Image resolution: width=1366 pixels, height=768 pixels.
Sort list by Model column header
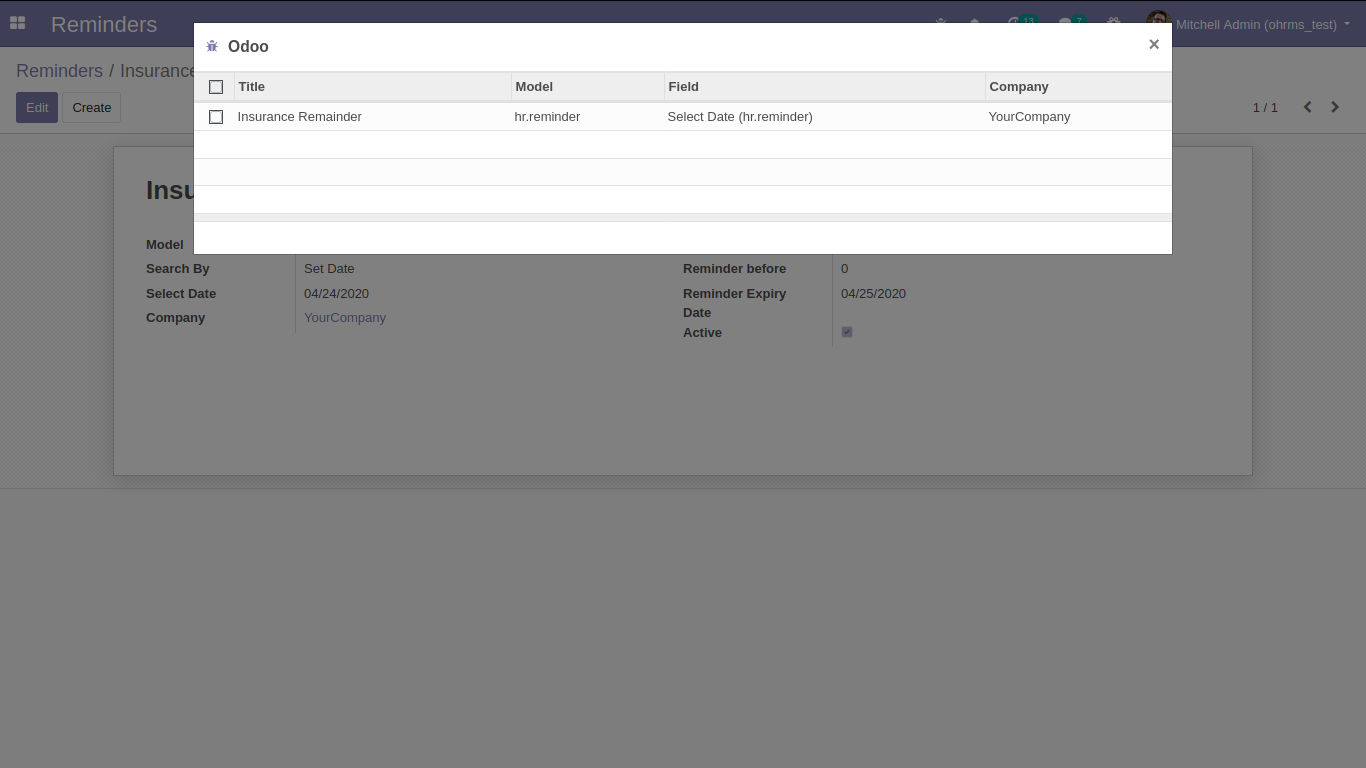[588, 87]
